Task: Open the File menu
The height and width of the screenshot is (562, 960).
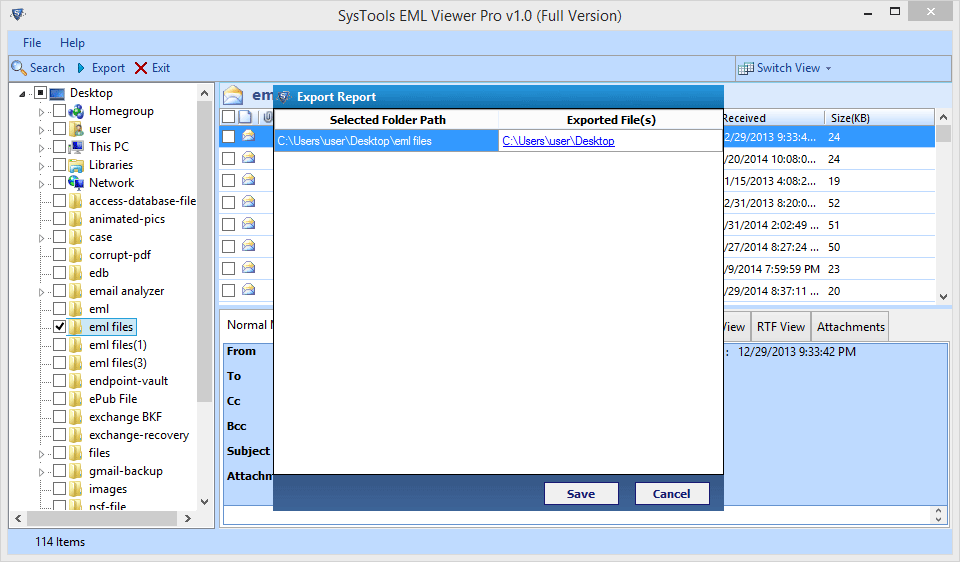Action: [32, 43]
